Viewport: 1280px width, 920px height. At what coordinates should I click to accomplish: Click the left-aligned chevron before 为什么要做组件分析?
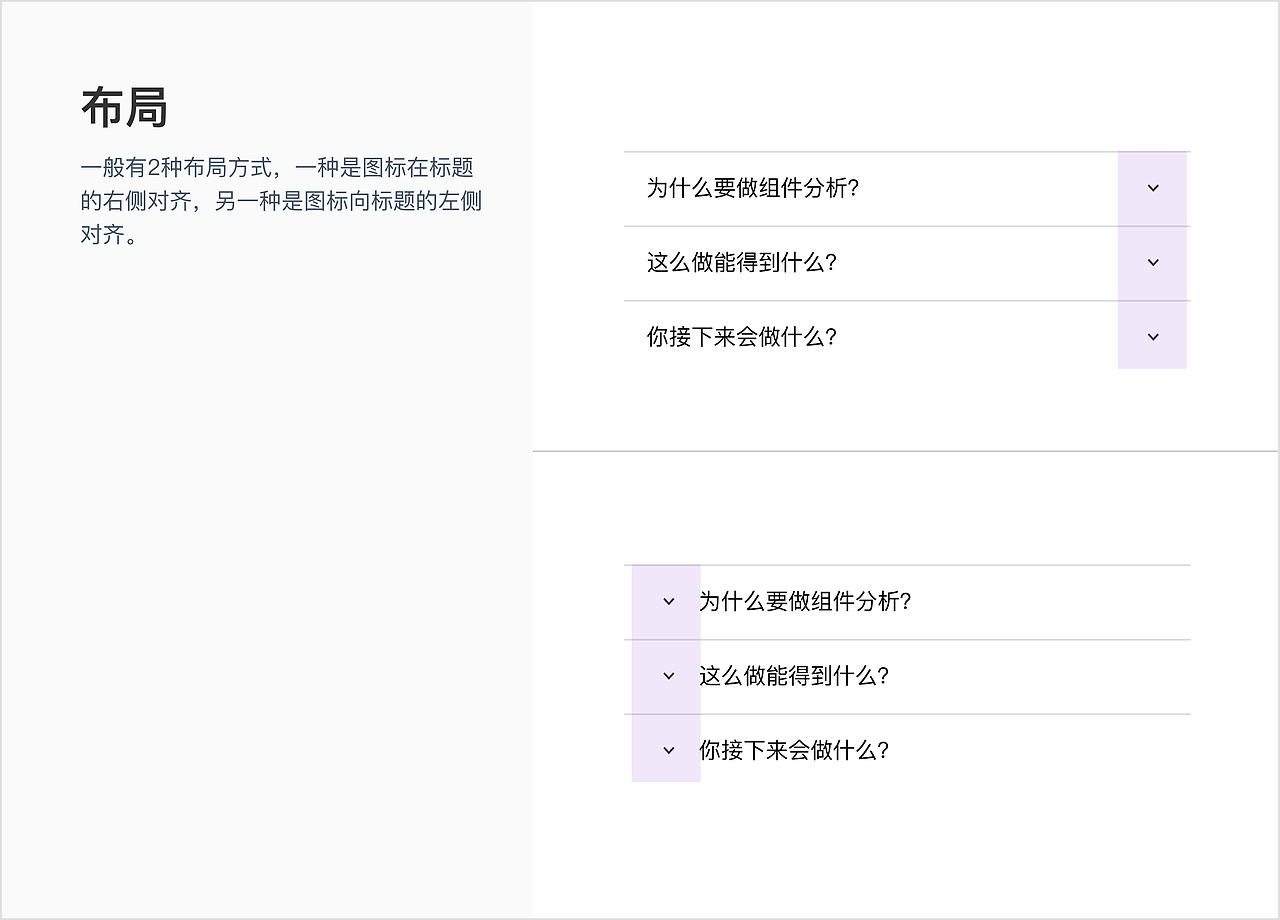665,602
